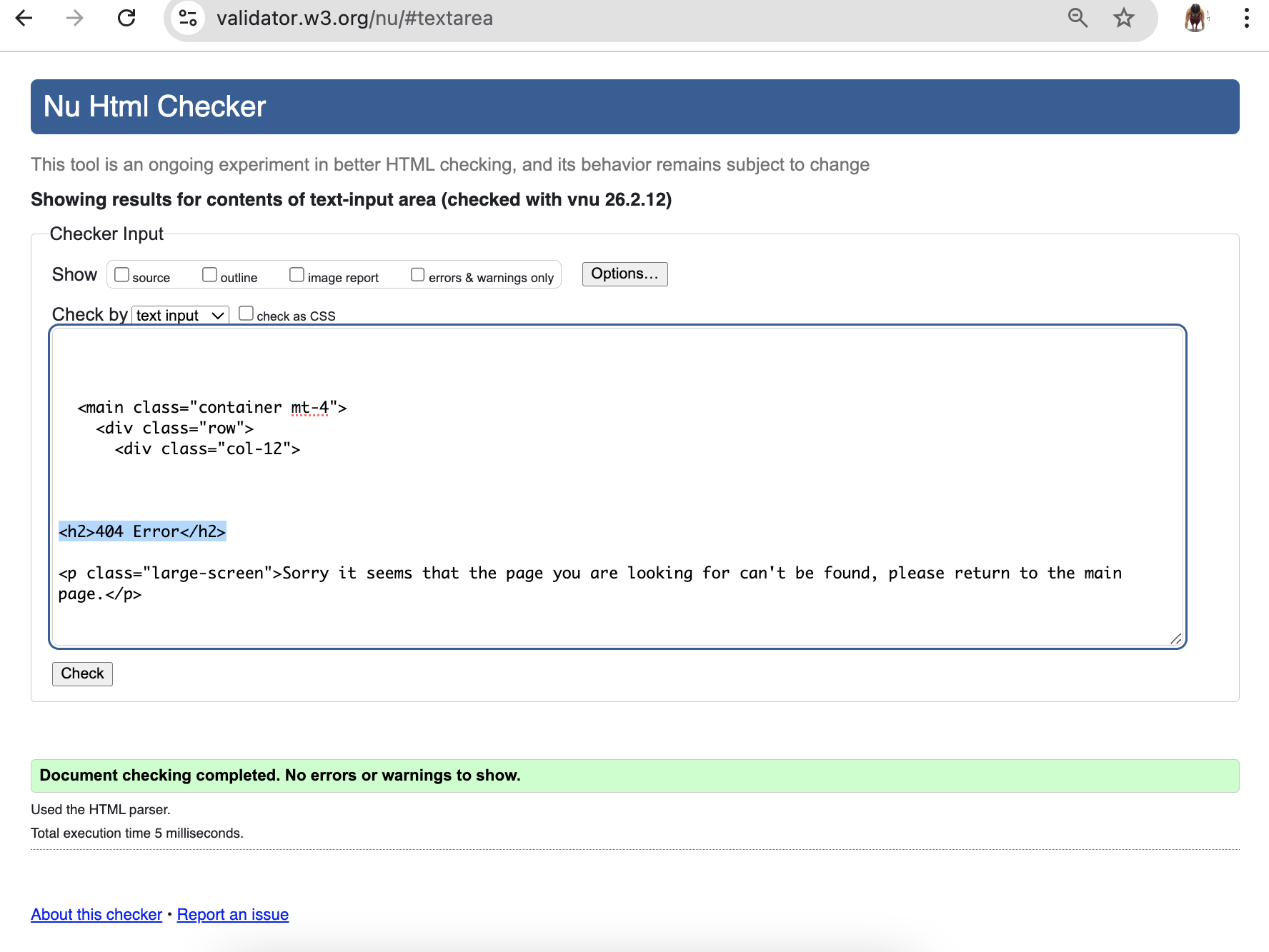
Task: Click the browser forward arrow
Action: pos(74,19)
